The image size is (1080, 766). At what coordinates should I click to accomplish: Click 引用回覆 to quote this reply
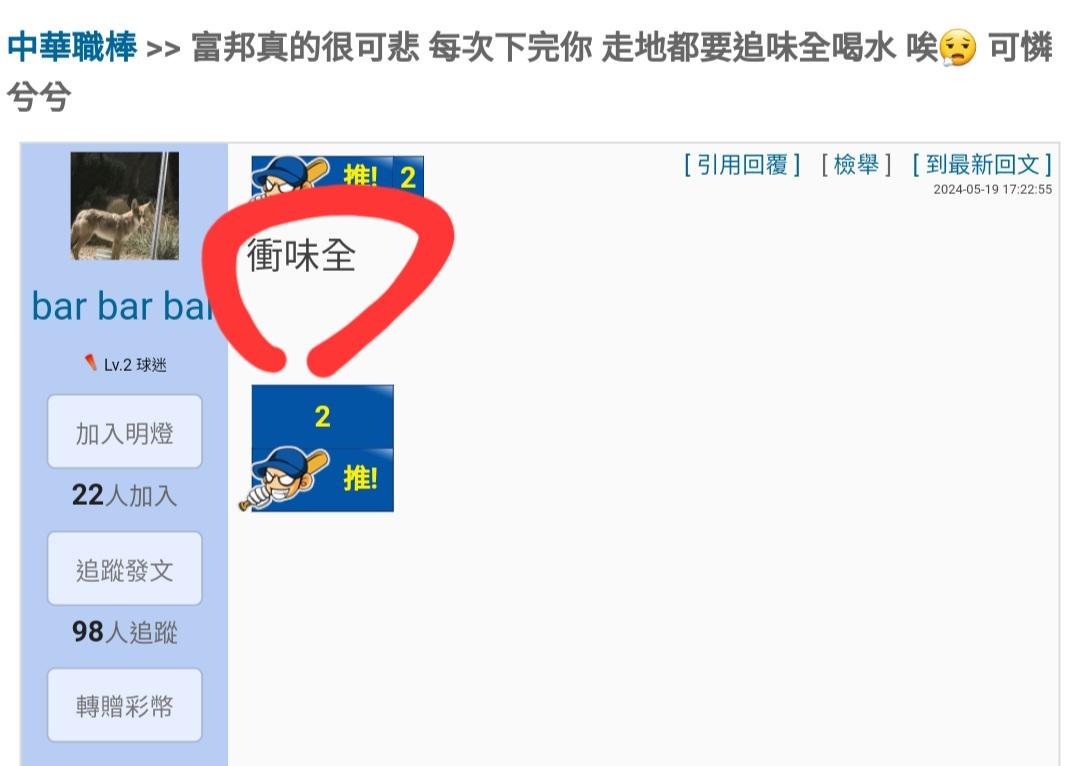742,165
